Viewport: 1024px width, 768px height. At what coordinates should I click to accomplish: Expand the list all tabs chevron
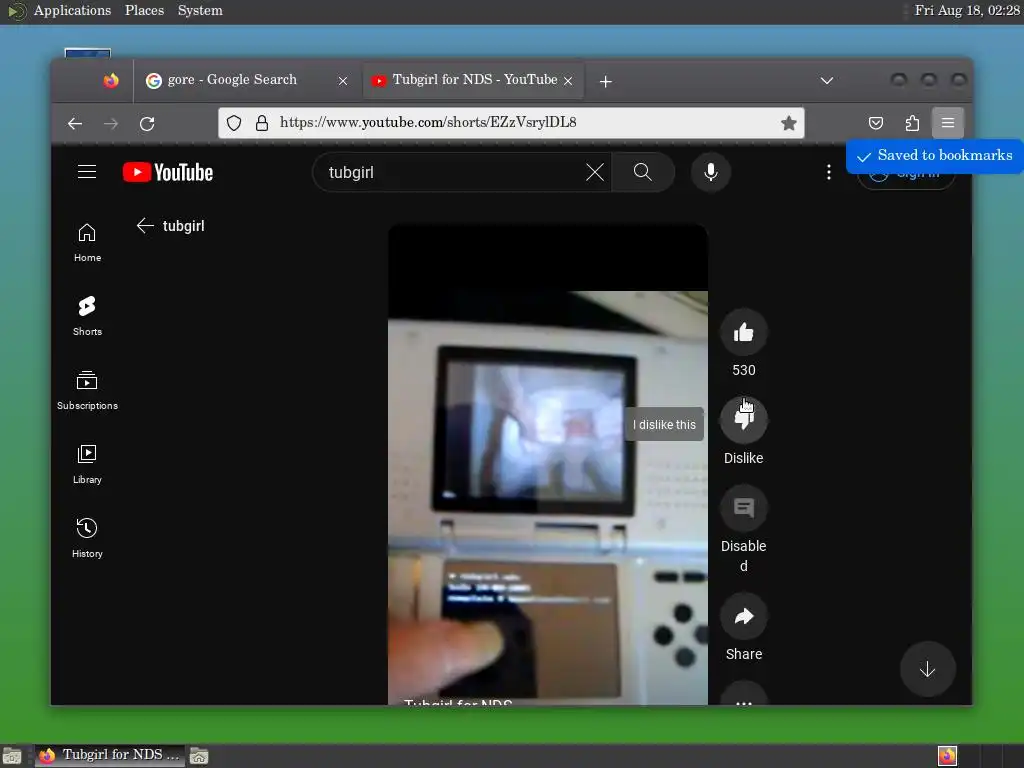point(827,80)
